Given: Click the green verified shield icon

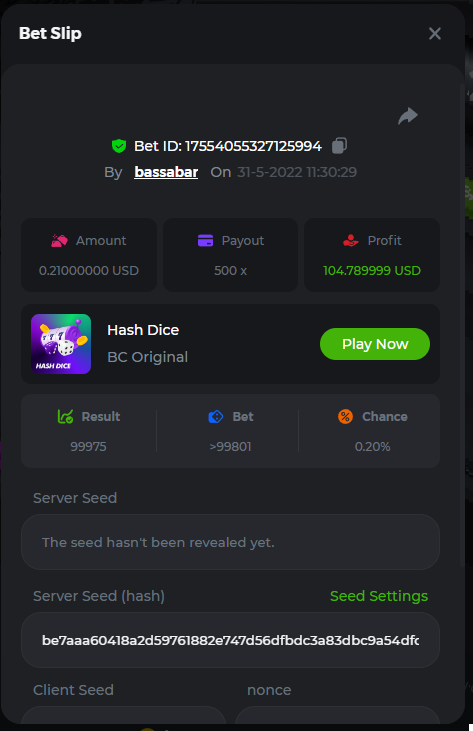Looking at the screenshot, I should coord(119,146).
